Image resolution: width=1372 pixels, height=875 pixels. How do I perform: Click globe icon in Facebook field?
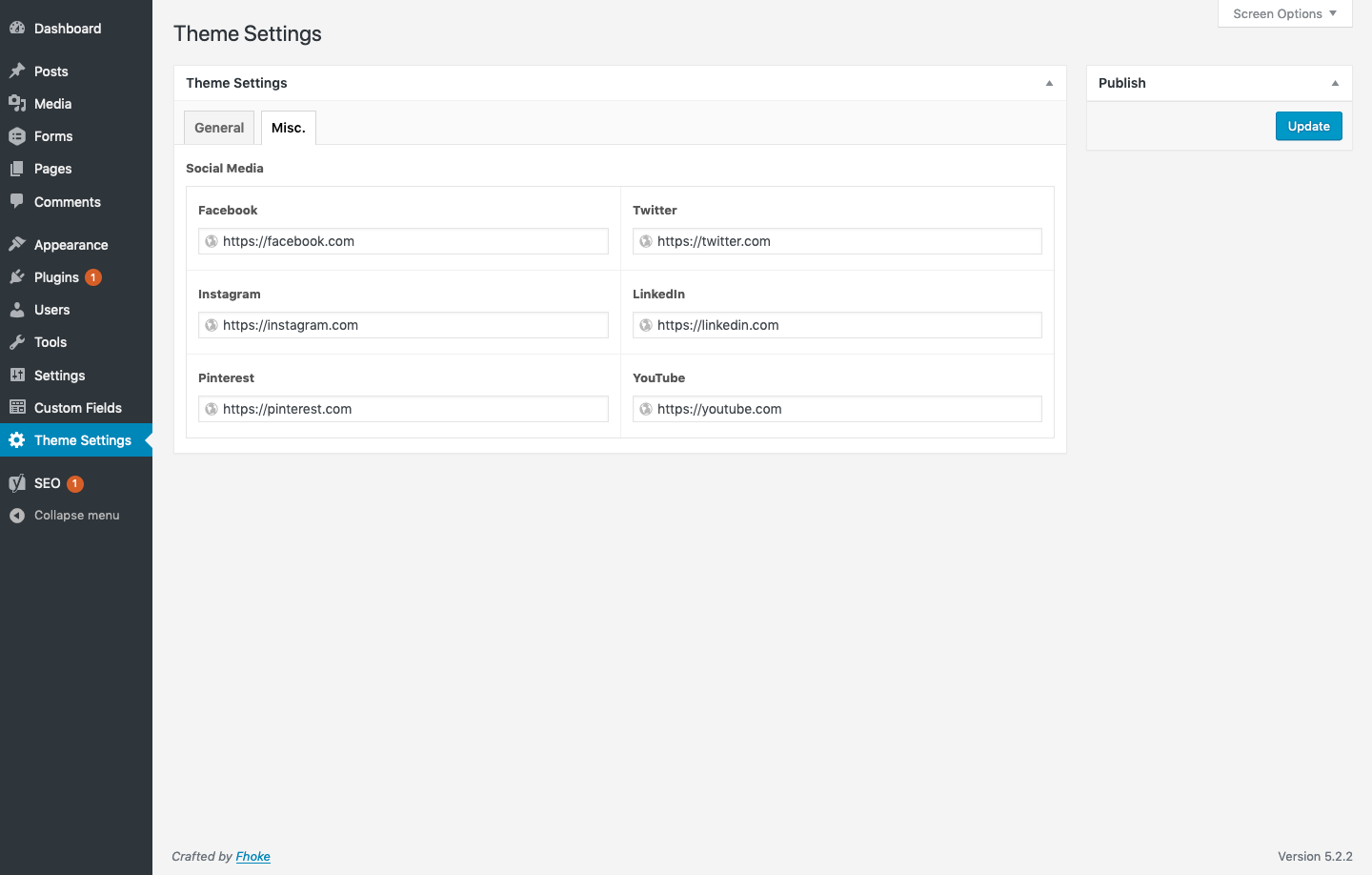click(x=212, y=241)
